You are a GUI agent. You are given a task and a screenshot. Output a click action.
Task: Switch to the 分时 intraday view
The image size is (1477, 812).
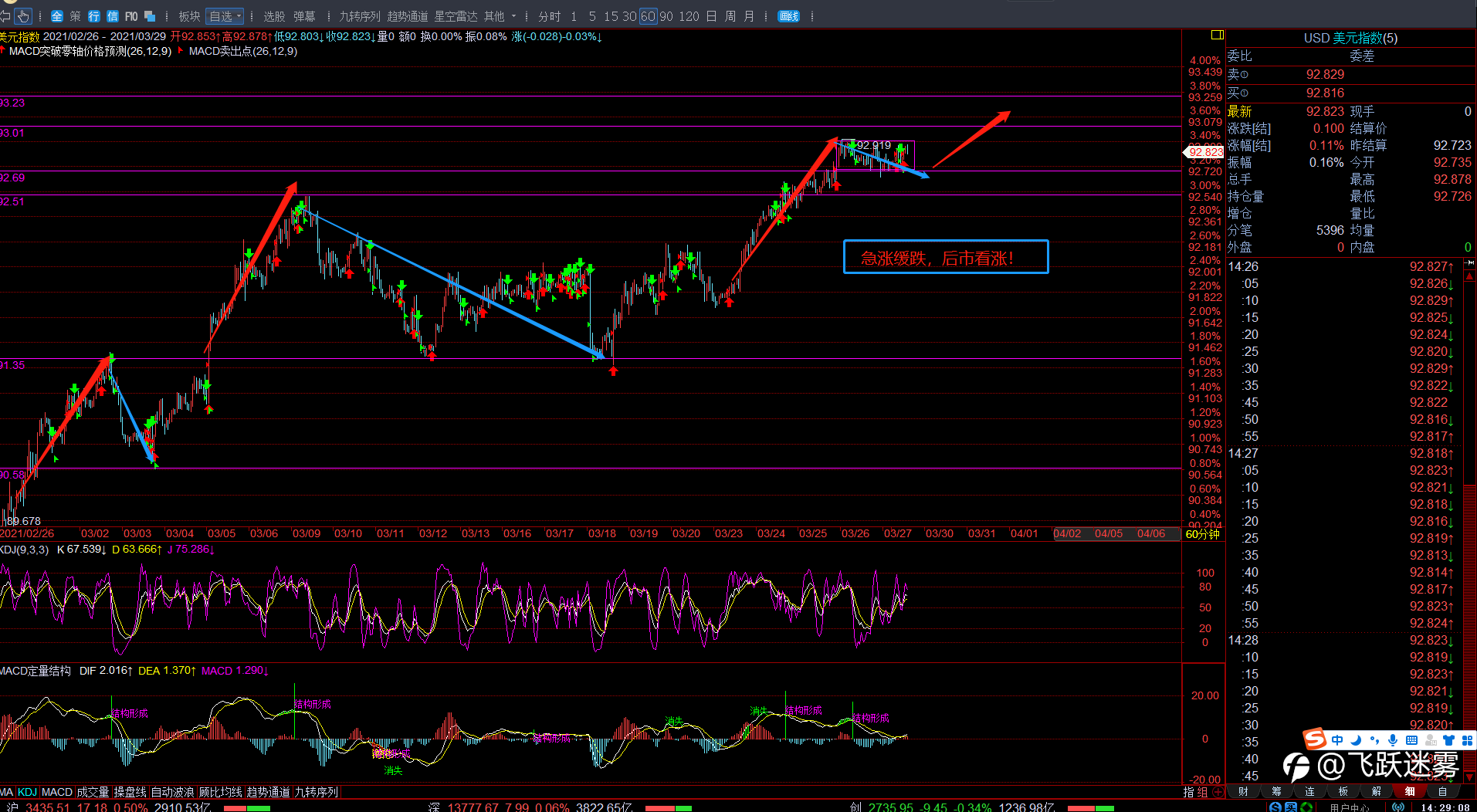[550, 15]
